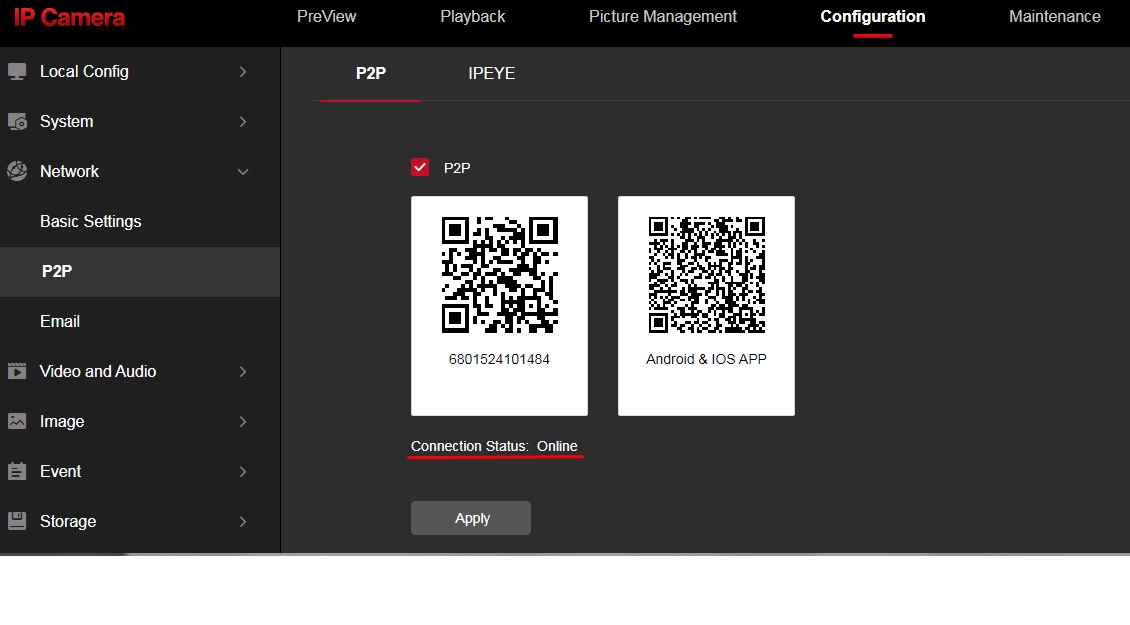
Task: Click the device ID QR code
Action: pos(499,275)
